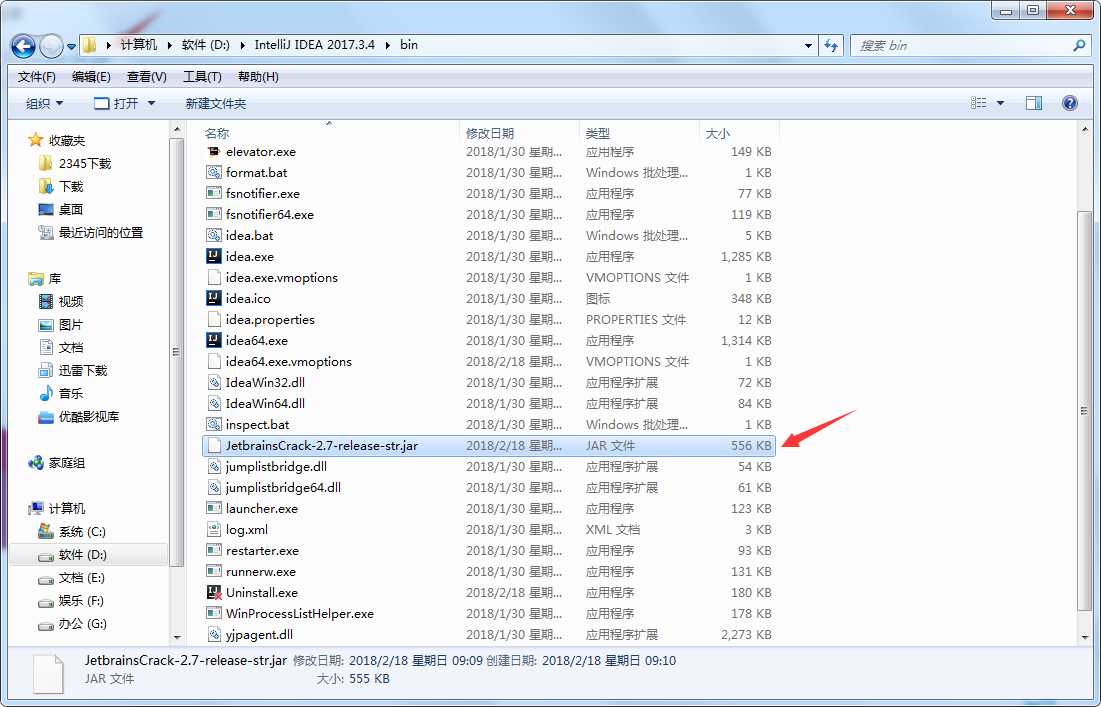Expand the address bar history dropdown
The height and width of the screenshot is (707, 1101).
[x=808, y=46]
